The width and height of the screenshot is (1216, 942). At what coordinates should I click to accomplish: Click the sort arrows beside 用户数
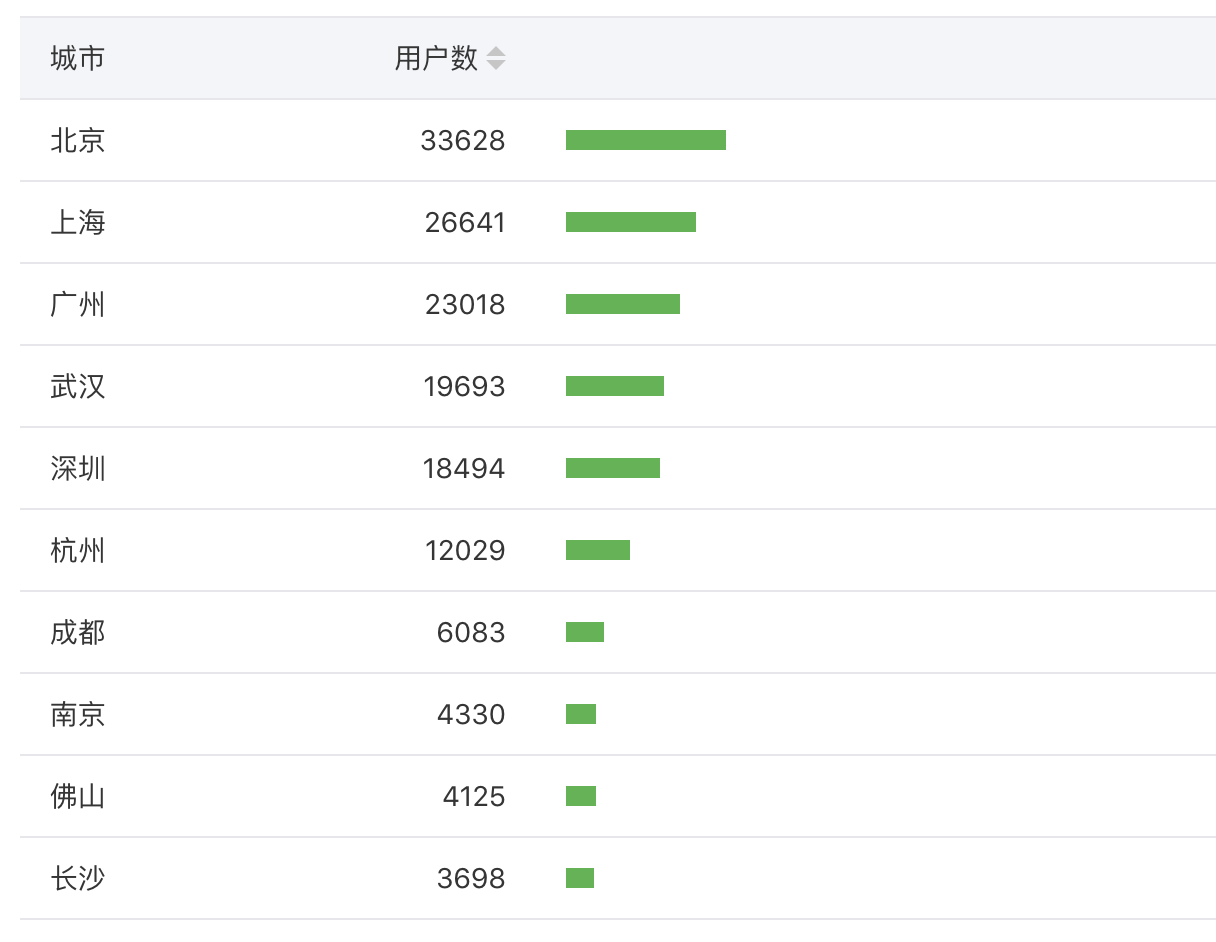point(496,59)
